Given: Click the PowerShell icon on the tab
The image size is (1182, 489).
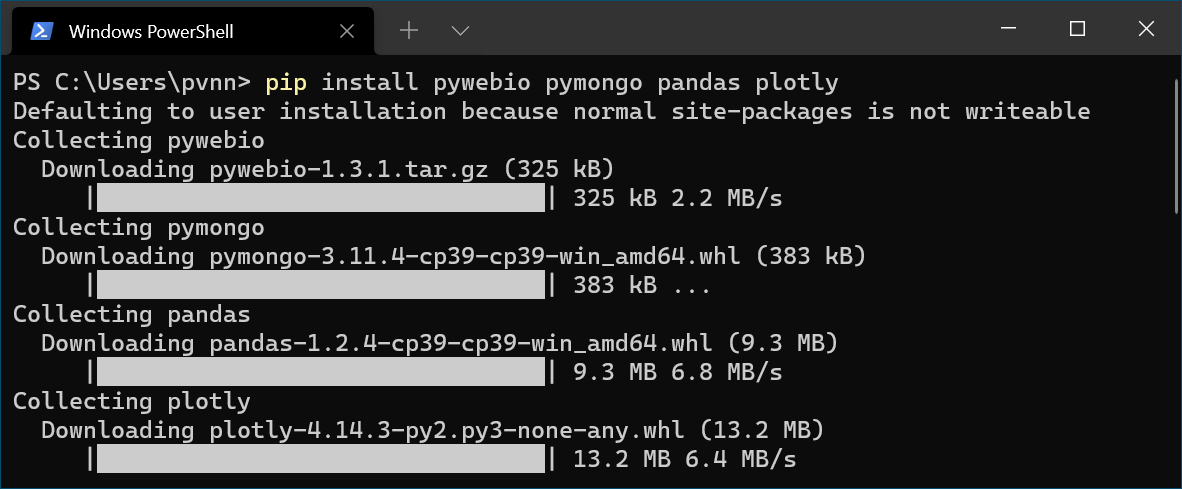Looking at the screenshot, I should [x=41, y=31].
